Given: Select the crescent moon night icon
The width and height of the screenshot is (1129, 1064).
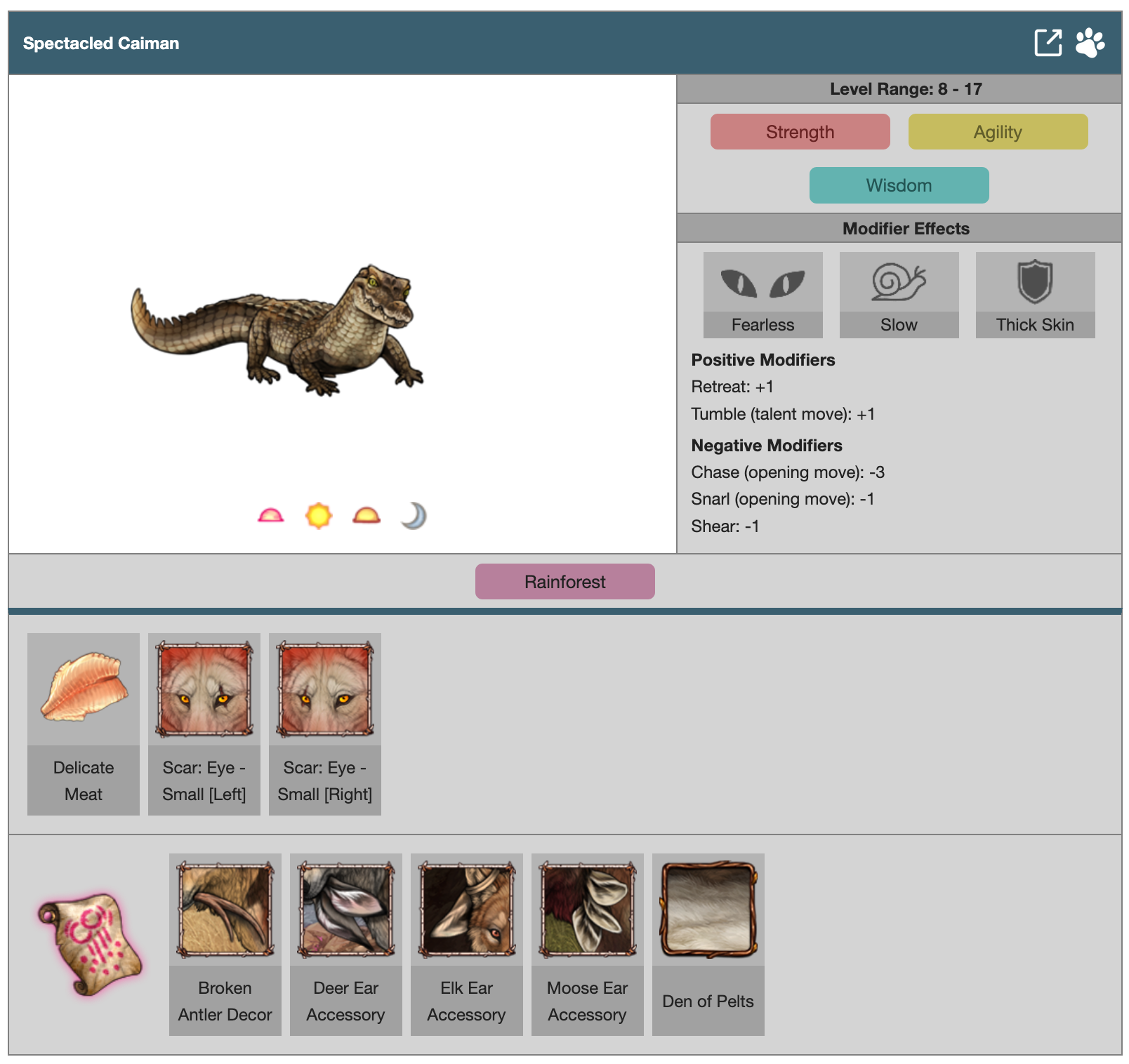Looking at the screenshot, I should (x=414, y=516).
